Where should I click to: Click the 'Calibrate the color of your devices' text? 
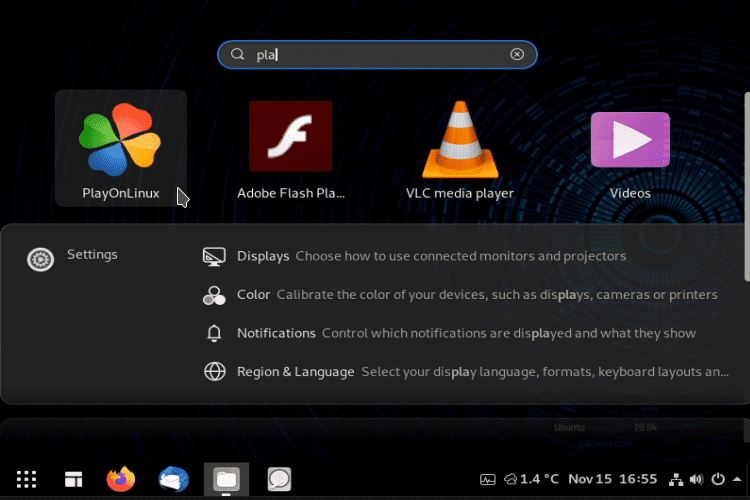497,295
